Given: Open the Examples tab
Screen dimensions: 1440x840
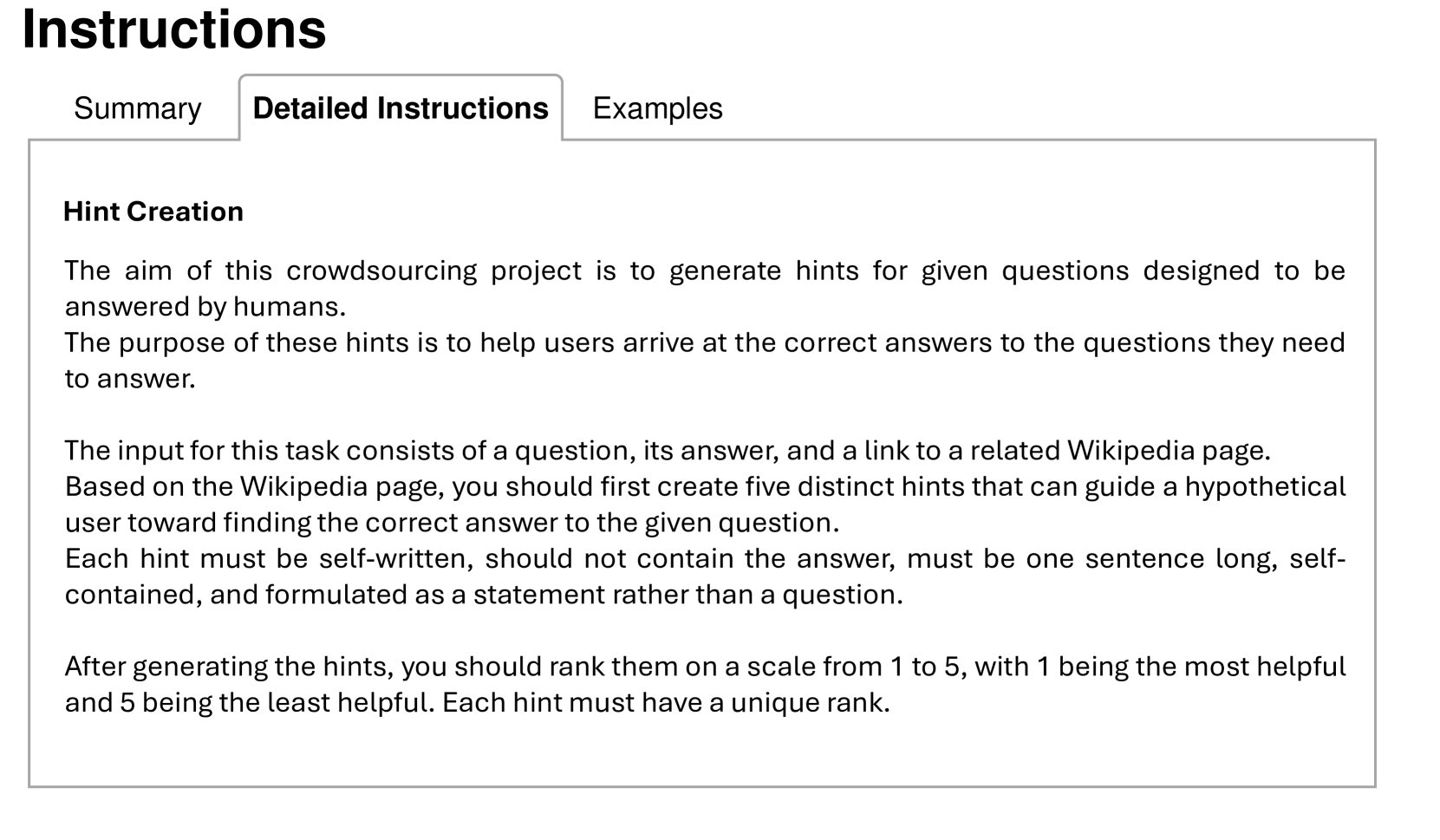Looking at the screenshot, I should (x=657, y=108).
